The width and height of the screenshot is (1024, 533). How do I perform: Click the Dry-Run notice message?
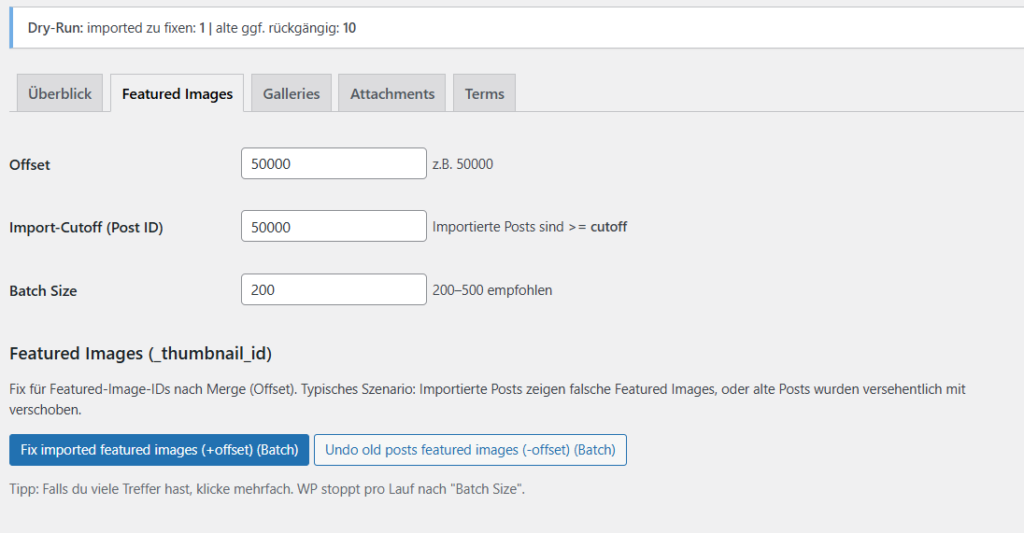pyautogui.click(x=192, y=28)
